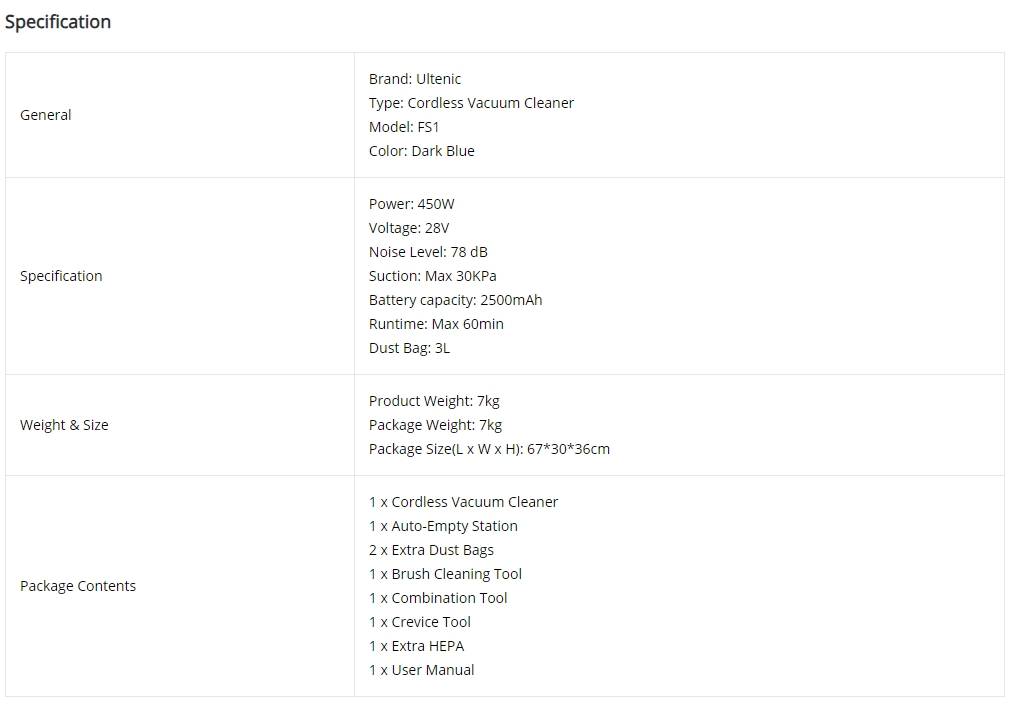The image size is (1013, 709).
Task: Click the Color: Dark Blue text
Action: [421, 151]
